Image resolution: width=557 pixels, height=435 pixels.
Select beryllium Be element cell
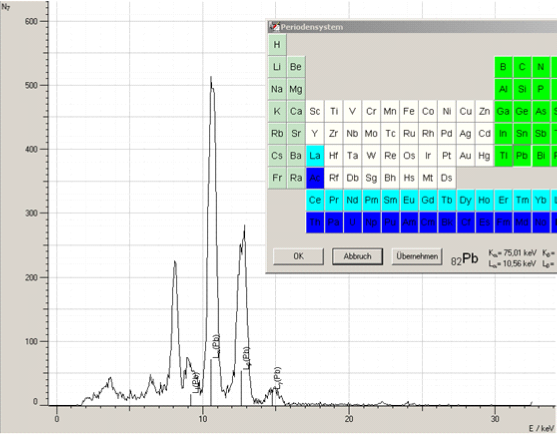[x=296, y=67]
